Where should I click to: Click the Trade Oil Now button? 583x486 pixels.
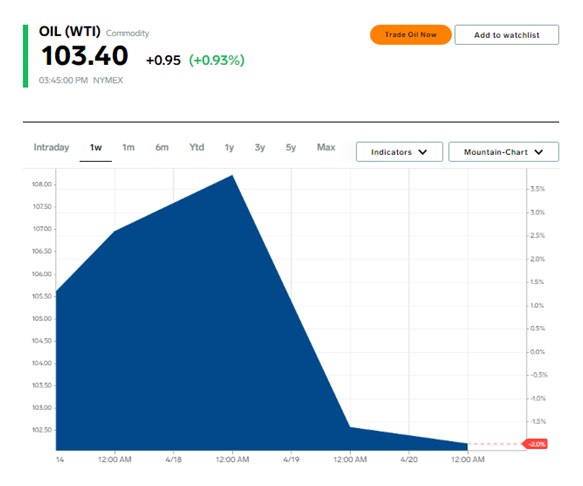click(410, 35)
